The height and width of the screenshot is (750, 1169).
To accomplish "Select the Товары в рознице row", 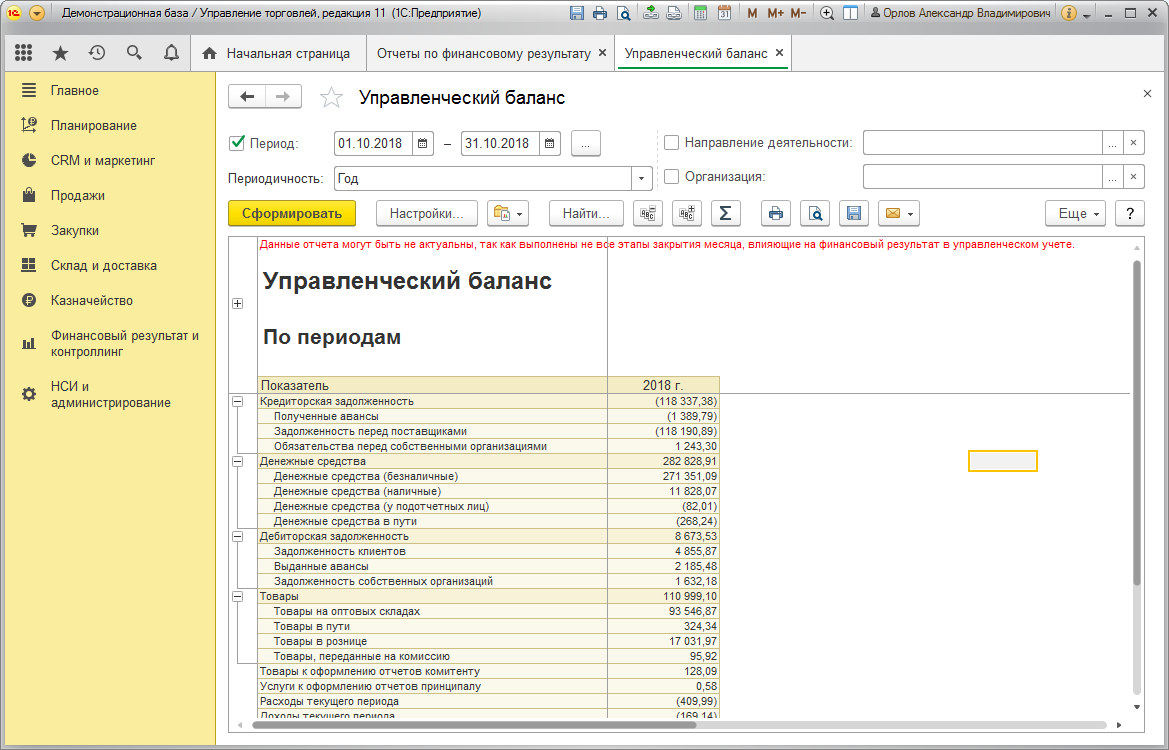I will pos(488,641).
